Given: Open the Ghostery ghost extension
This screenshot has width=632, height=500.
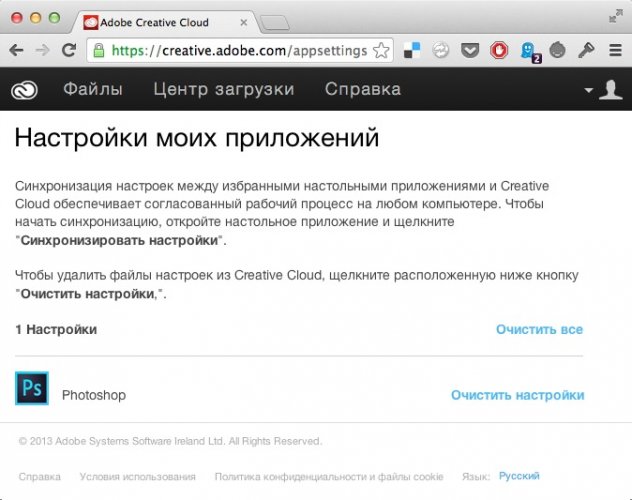Looking at the screenshot, I should pyautogui.click(x=530, y=52).
